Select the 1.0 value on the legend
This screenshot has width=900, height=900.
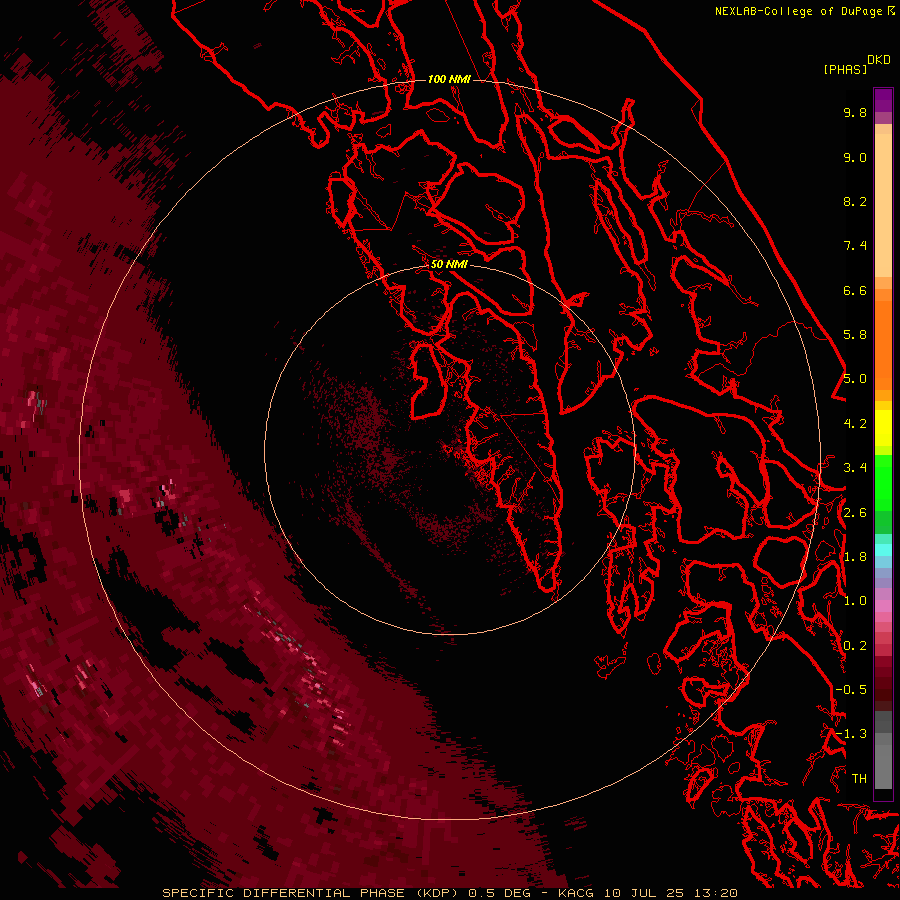(855, 601)
